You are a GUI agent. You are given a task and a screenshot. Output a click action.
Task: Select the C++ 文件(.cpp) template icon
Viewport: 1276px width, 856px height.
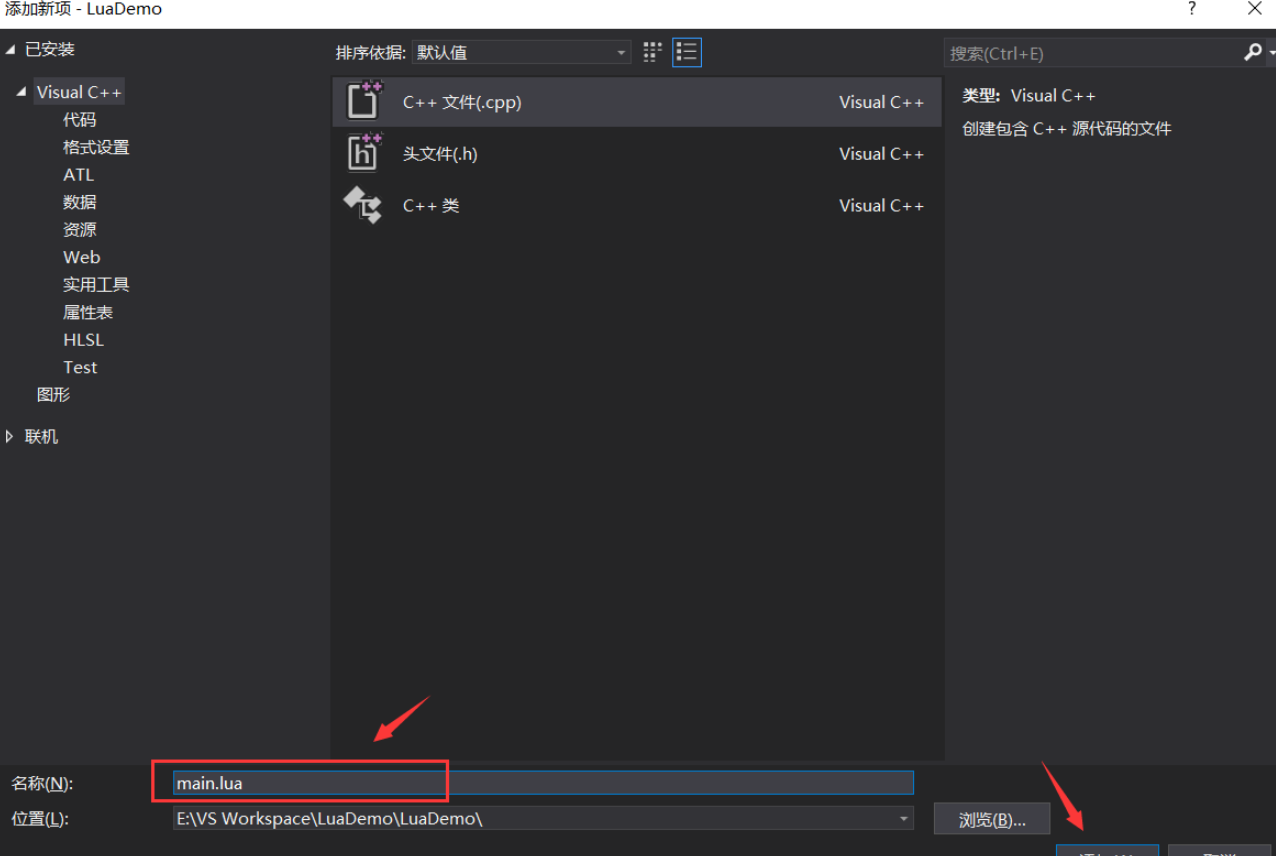tap(362, 100)
